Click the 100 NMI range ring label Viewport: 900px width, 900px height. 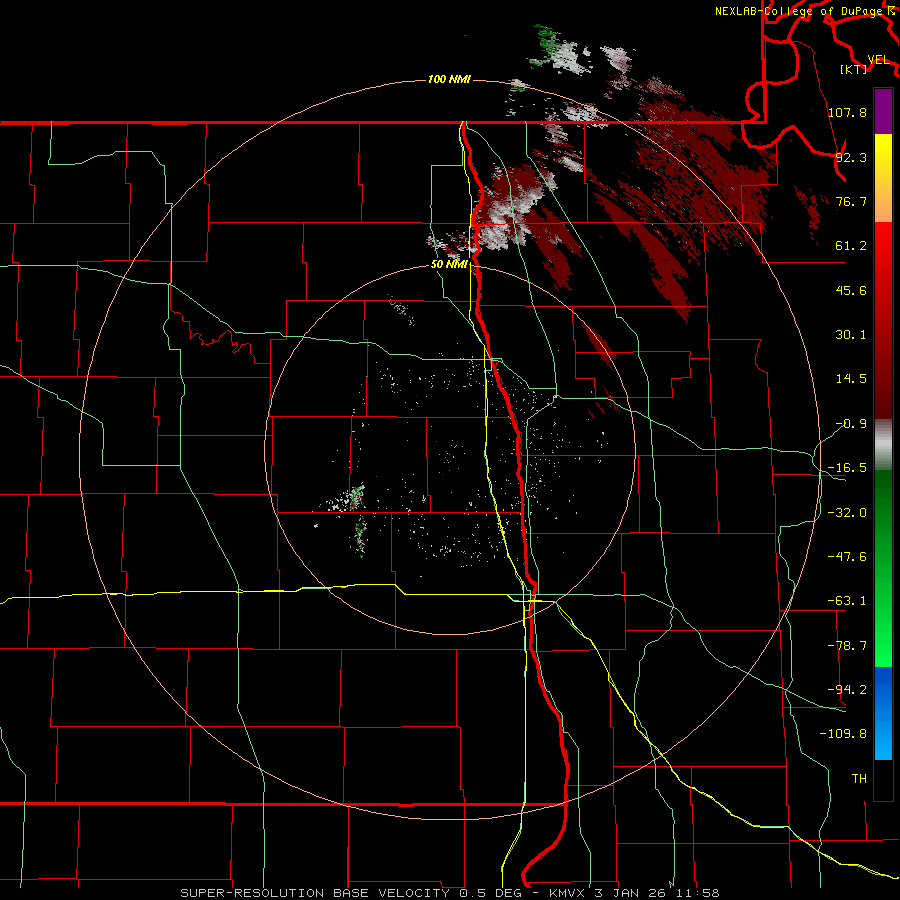click(x=449, y=79)
